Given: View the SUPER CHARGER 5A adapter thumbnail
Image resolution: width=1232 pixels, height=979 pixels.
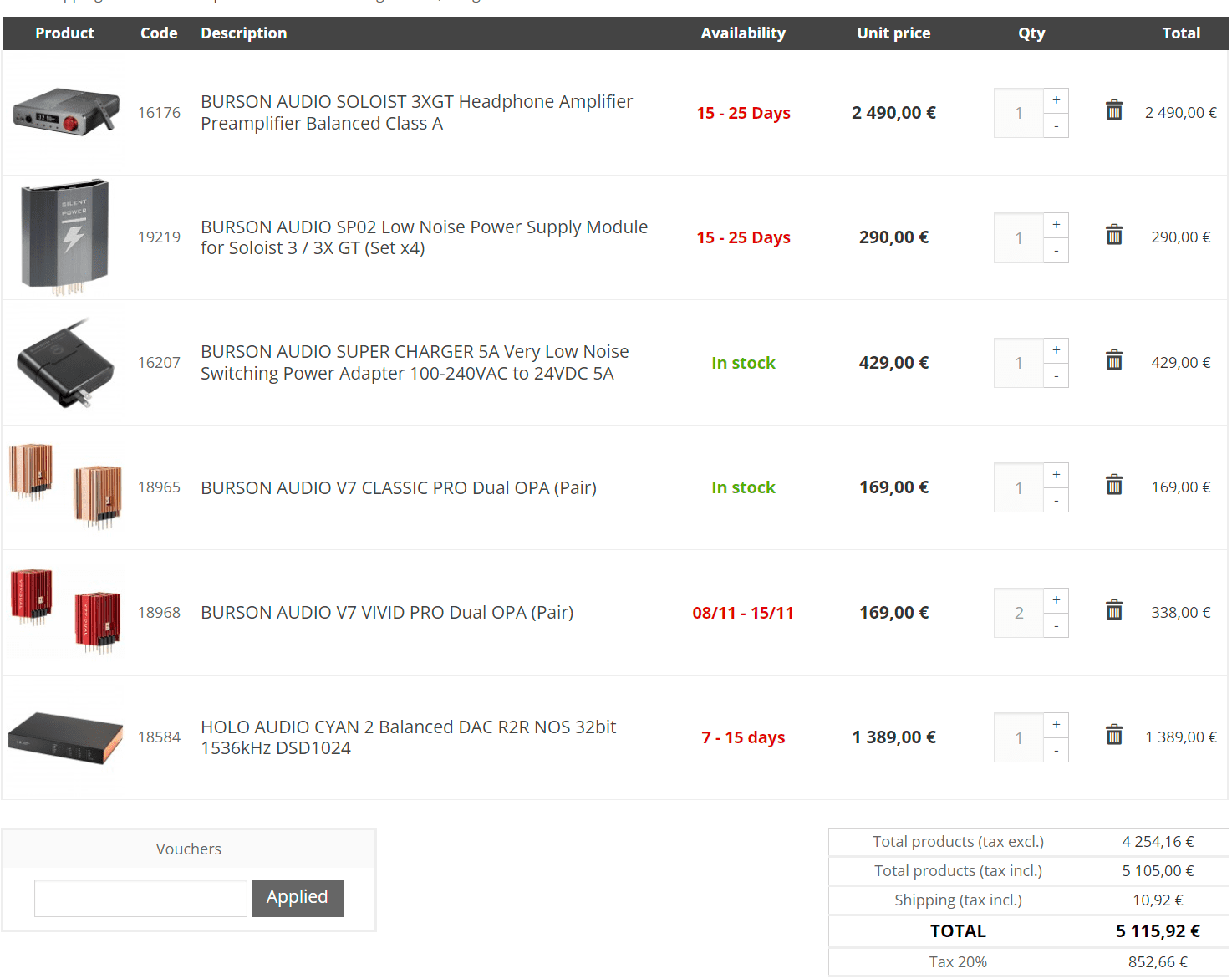Looking at the screenshot, I should pos(65,363).
